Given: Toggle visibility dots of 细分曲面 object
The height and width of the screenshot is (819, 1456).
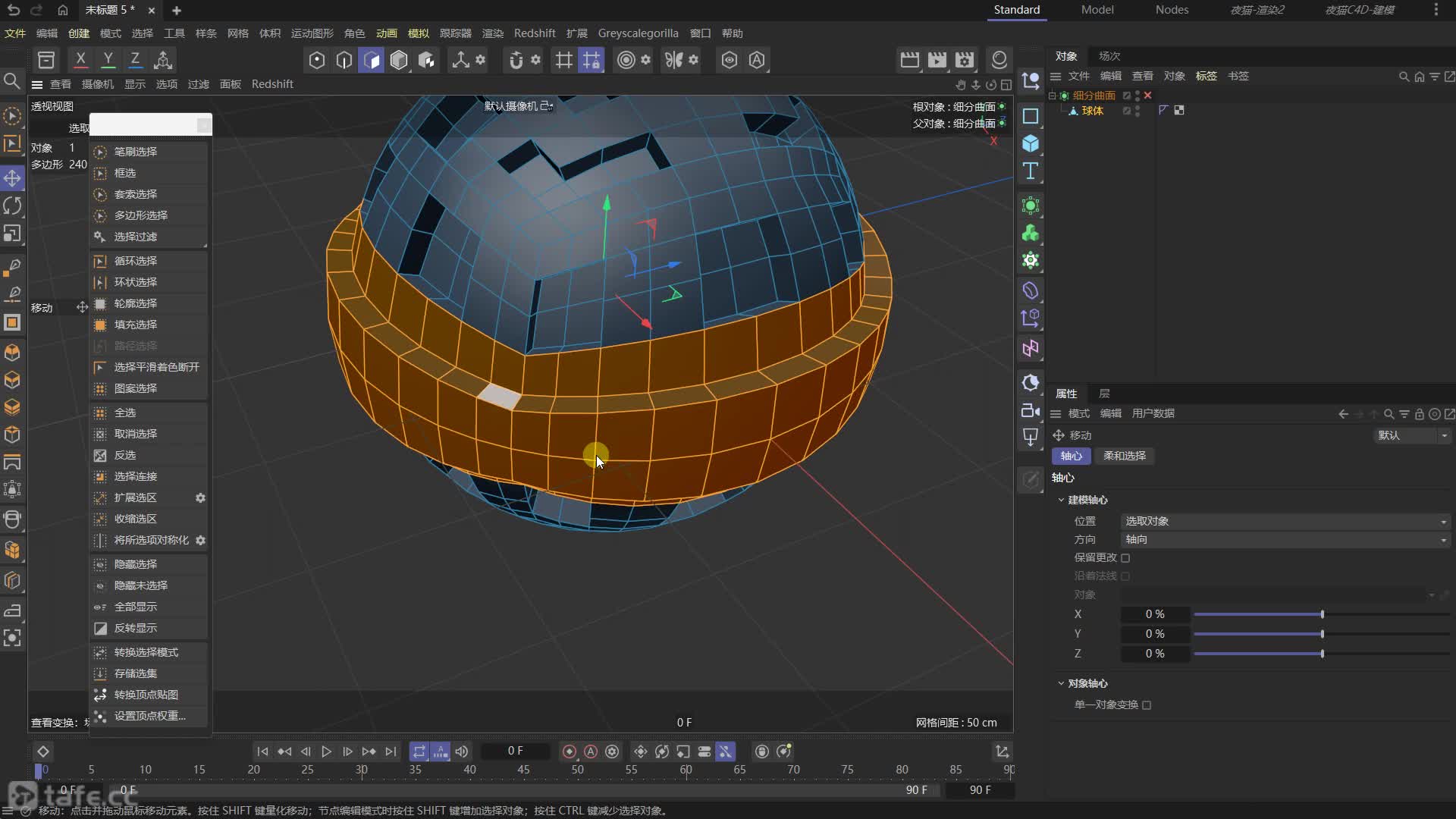Looking at the screenshot, I should click(1137, 96).
